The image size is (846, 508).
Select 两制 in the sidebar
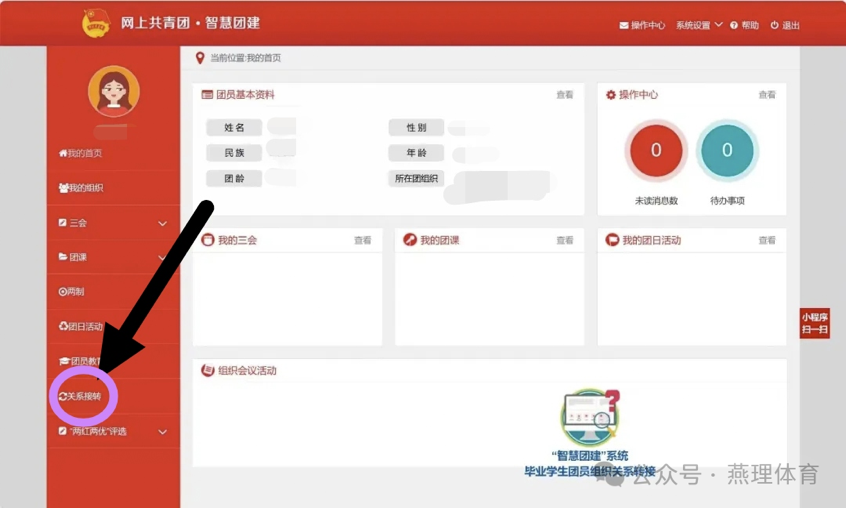pos(72,292)
